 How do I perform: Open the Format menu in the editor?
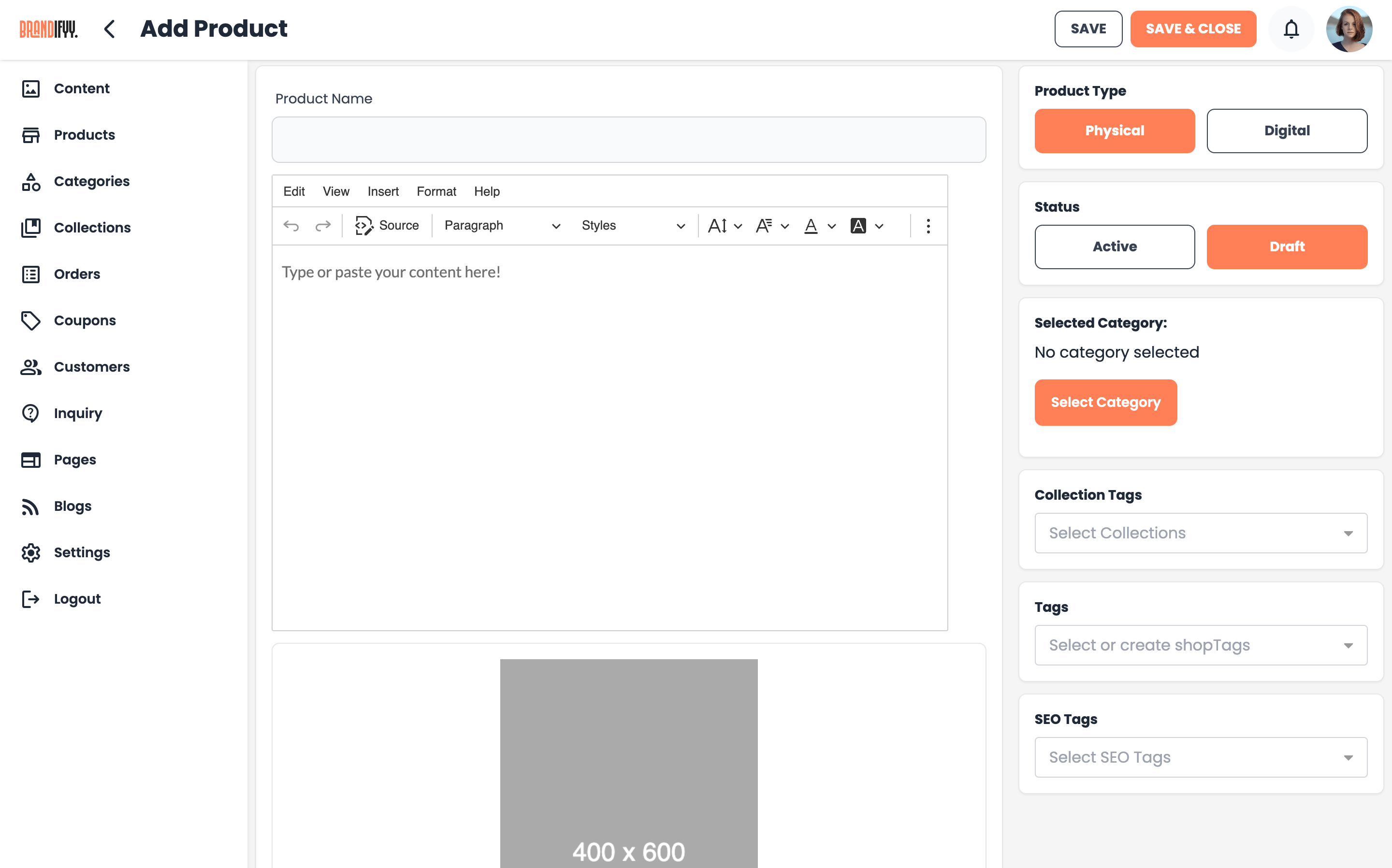[x=436, y=191]
